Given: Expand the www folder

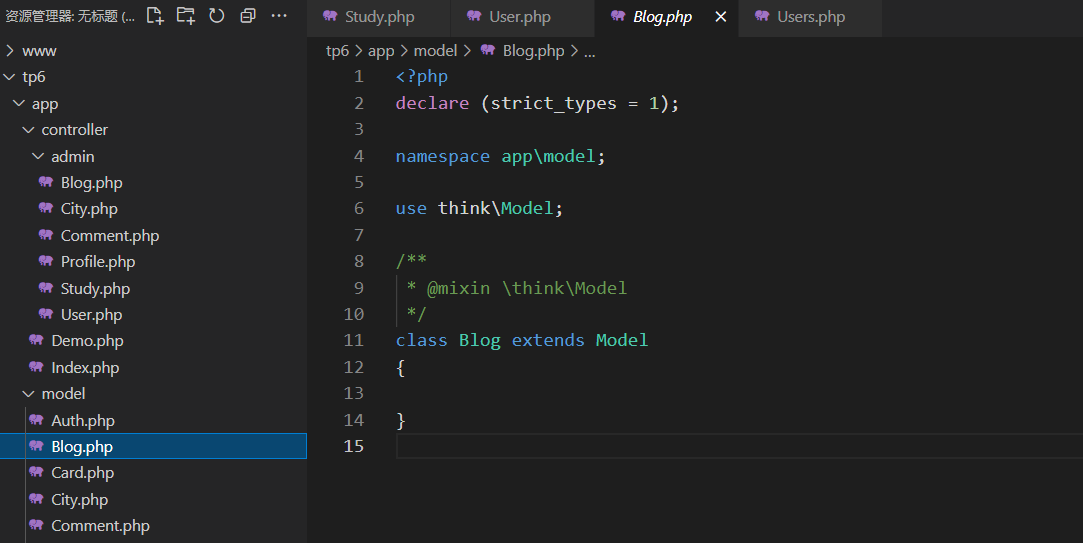Looking at the screenshot, I should click(x=153, y=51).
